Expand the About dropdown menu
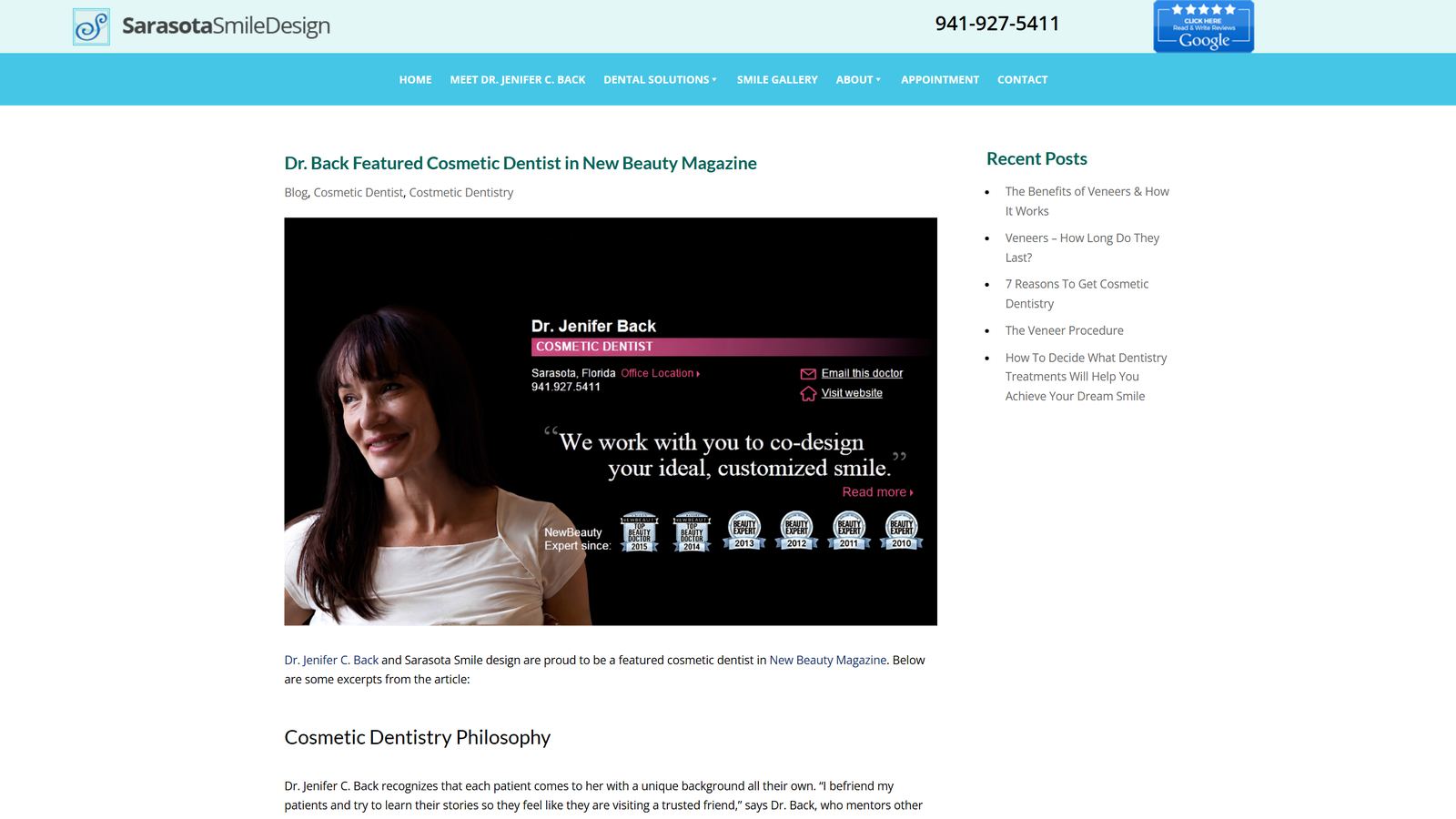 [x=858, y=80]
